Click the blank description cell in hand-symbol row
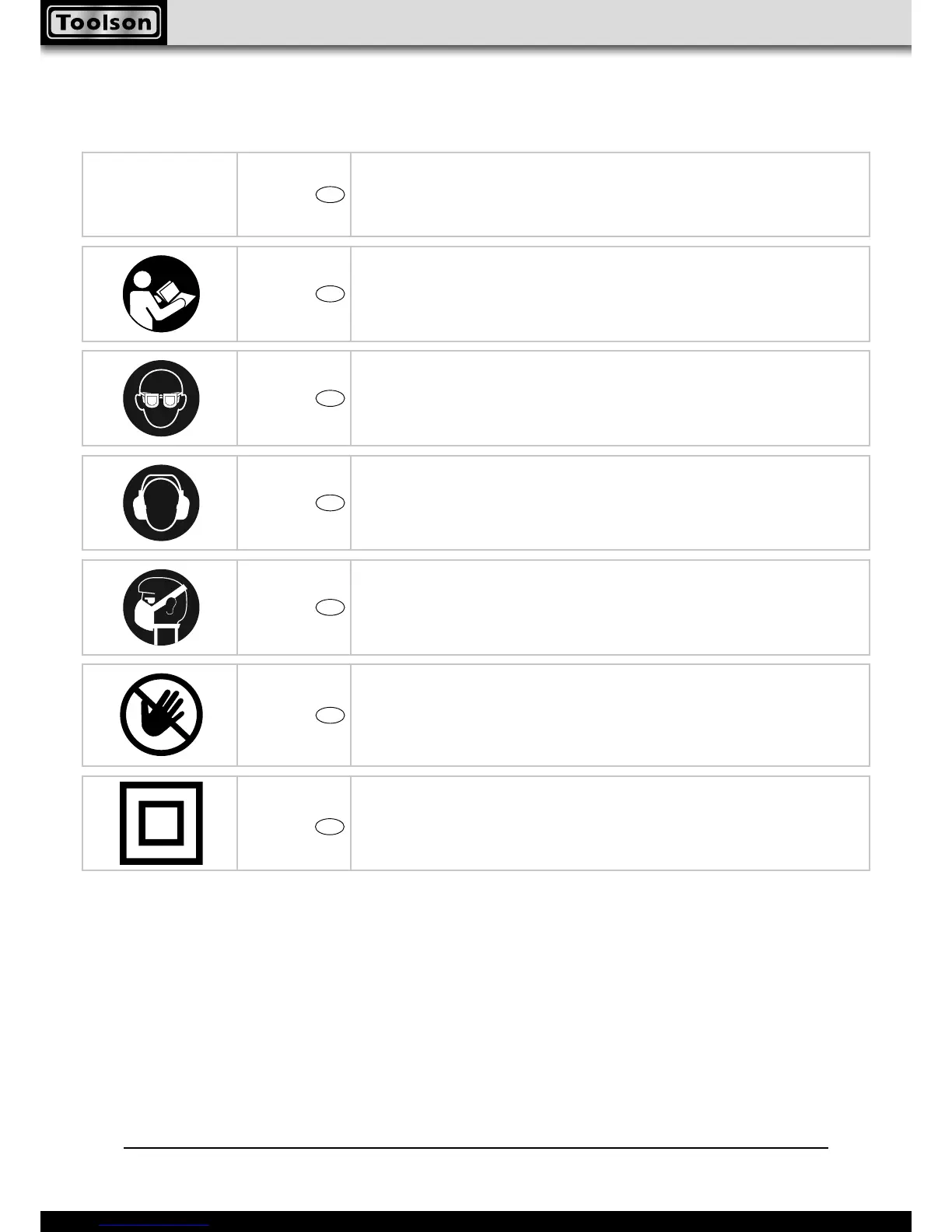952x1232 pixels. 610,715
